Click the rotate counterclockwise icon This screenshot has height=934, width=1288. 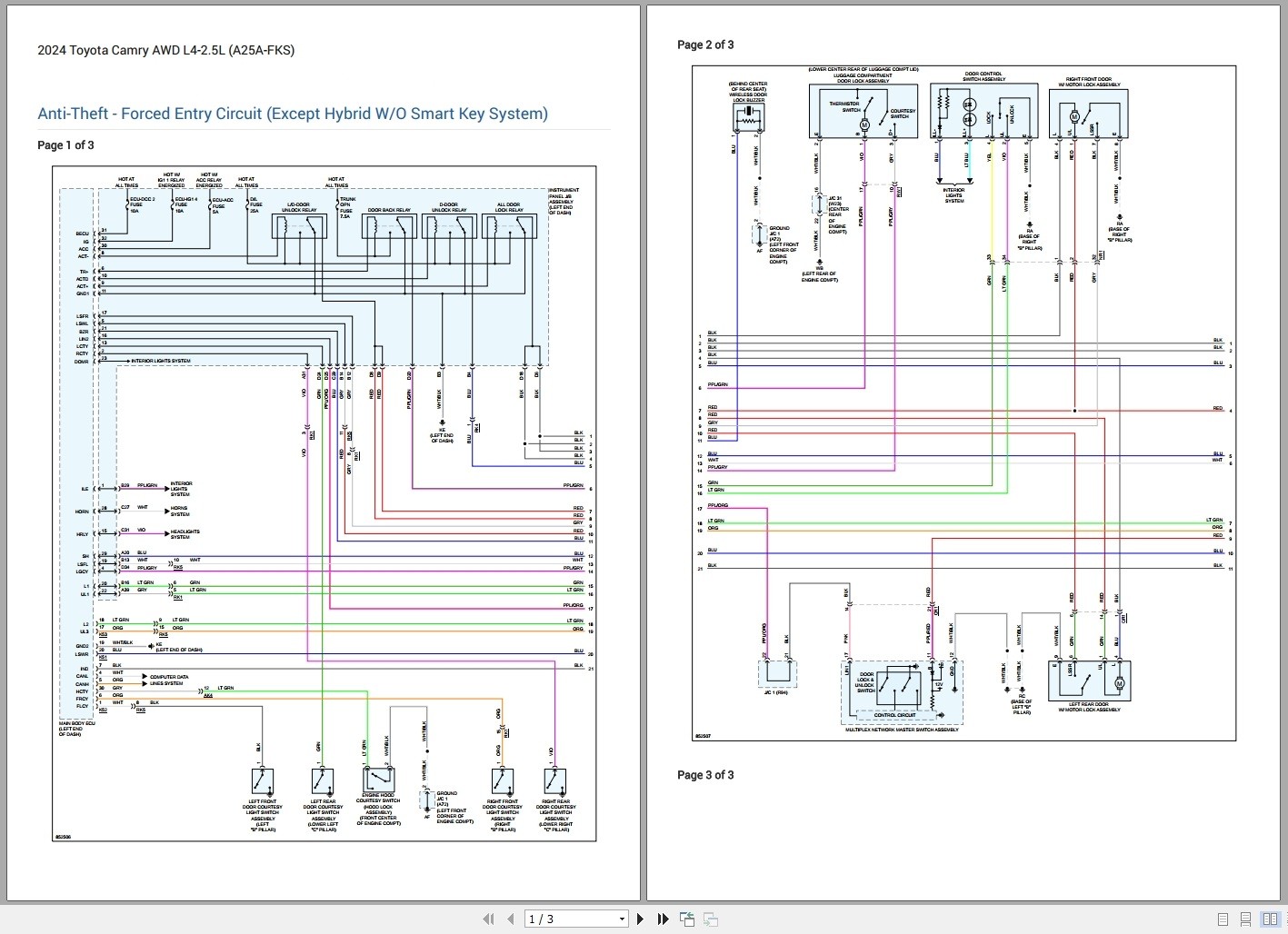click(686, 919)
